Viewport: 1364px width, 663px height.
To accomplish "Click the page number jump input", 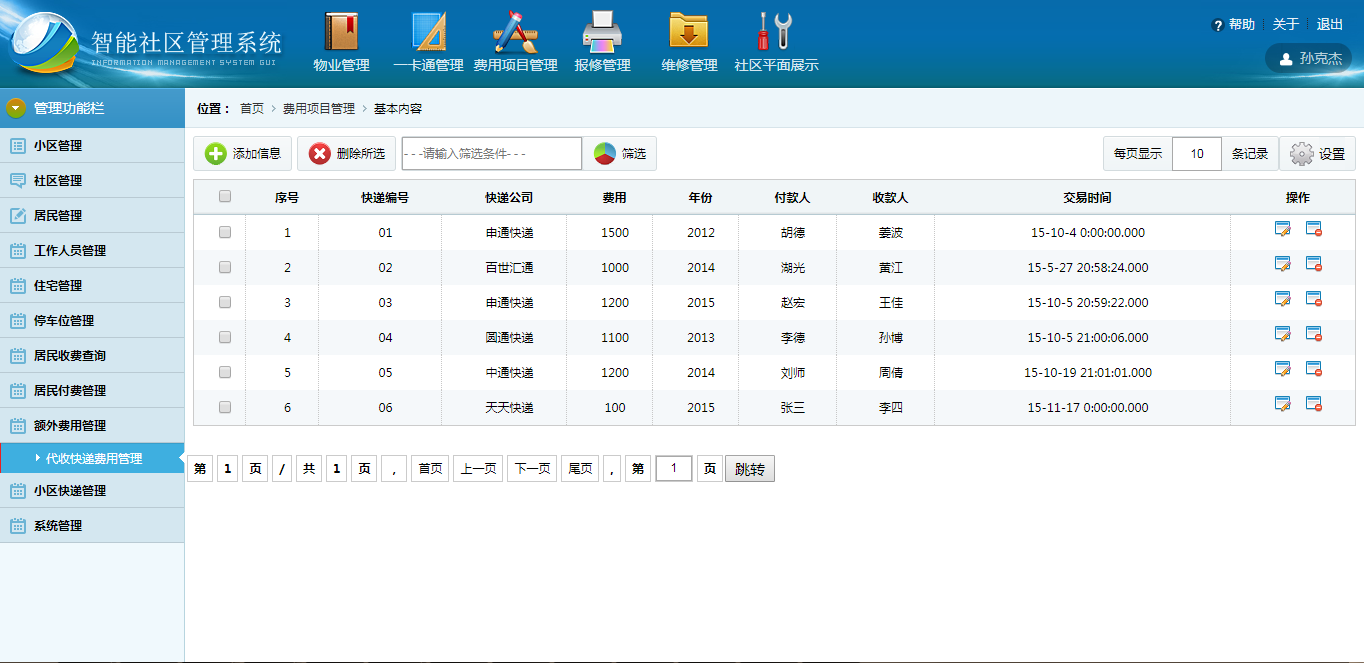I will 674,469.
